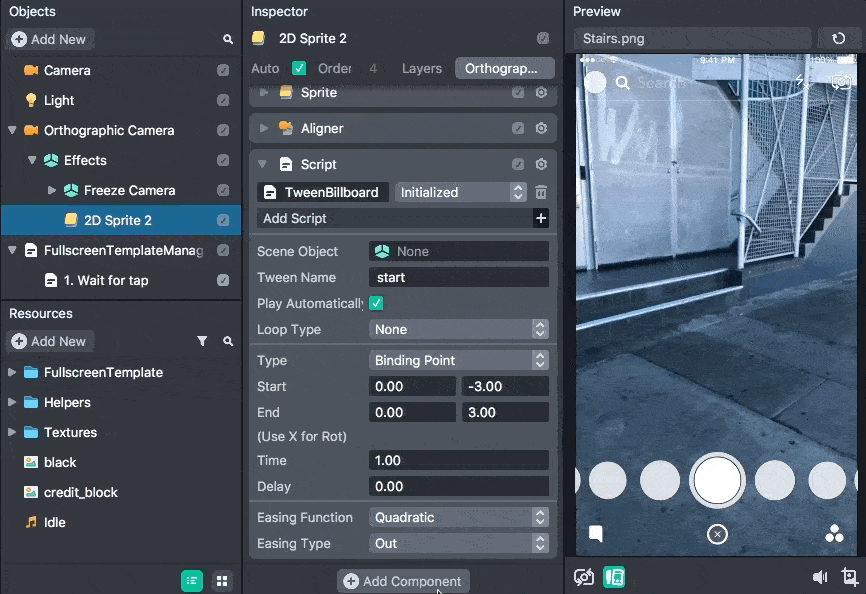
Task: Click the crop icon below the preview
Action: click(849, 576)
